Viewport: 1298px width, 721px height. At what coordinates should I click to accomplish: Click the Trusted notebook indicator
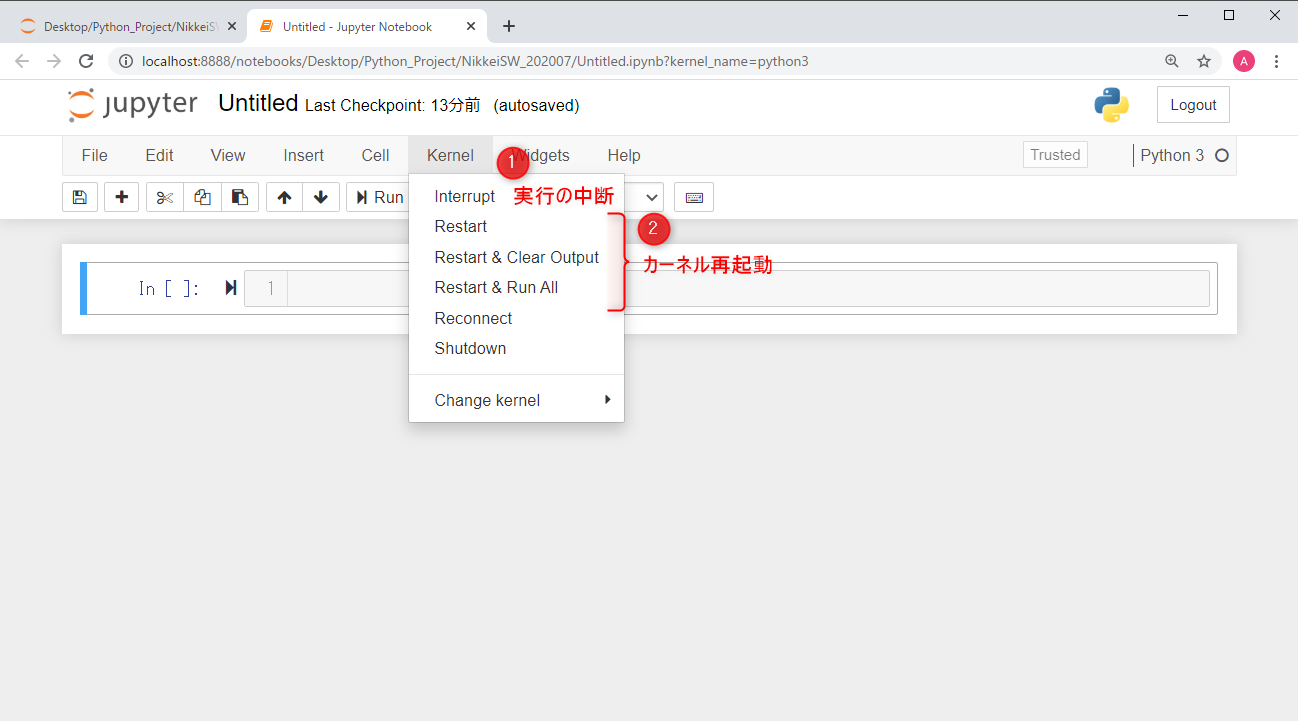pos(1055,155)
